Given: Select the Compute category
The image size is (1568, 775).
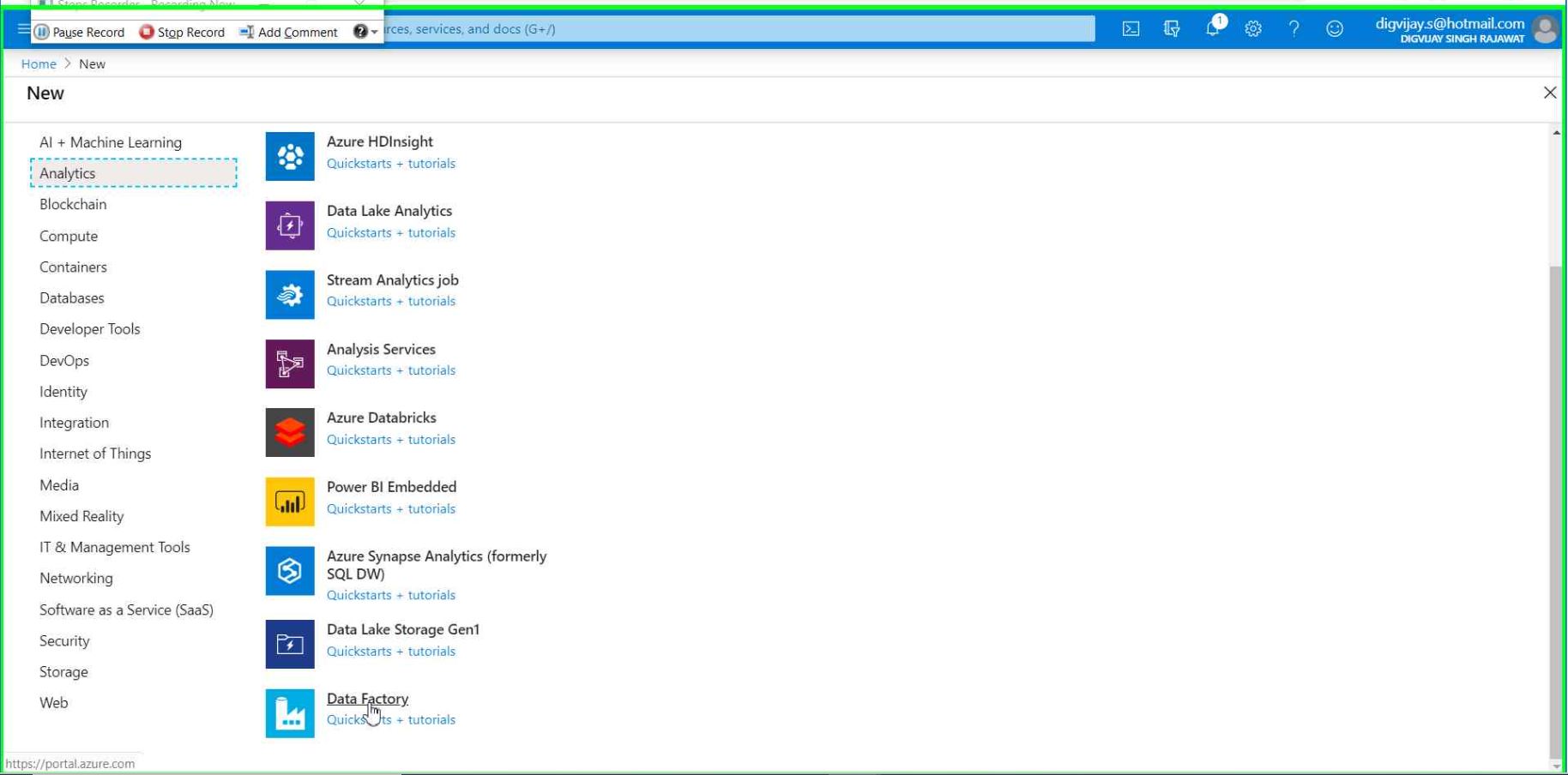Looking at the screenshot, I should click(x=69, y=236).
